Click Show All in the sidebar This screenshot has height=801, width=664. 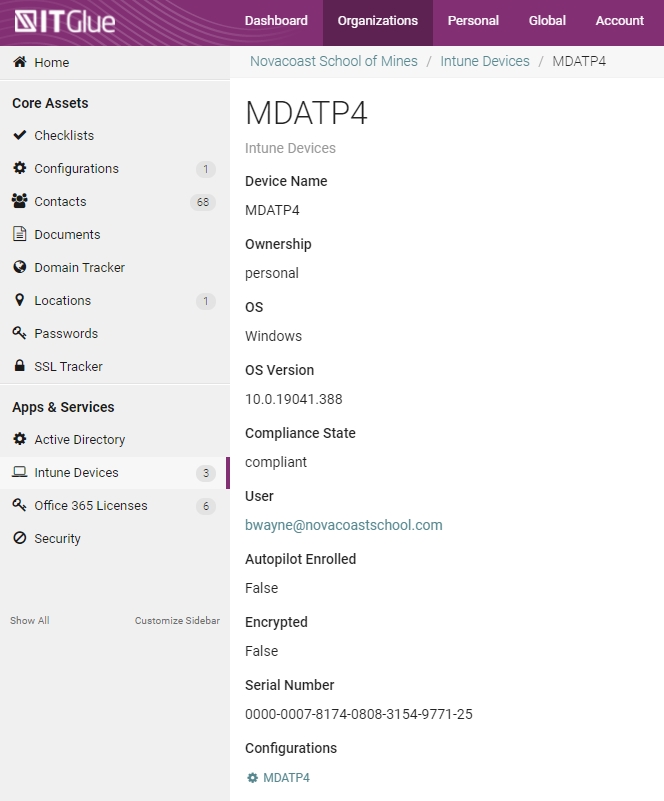30,621
